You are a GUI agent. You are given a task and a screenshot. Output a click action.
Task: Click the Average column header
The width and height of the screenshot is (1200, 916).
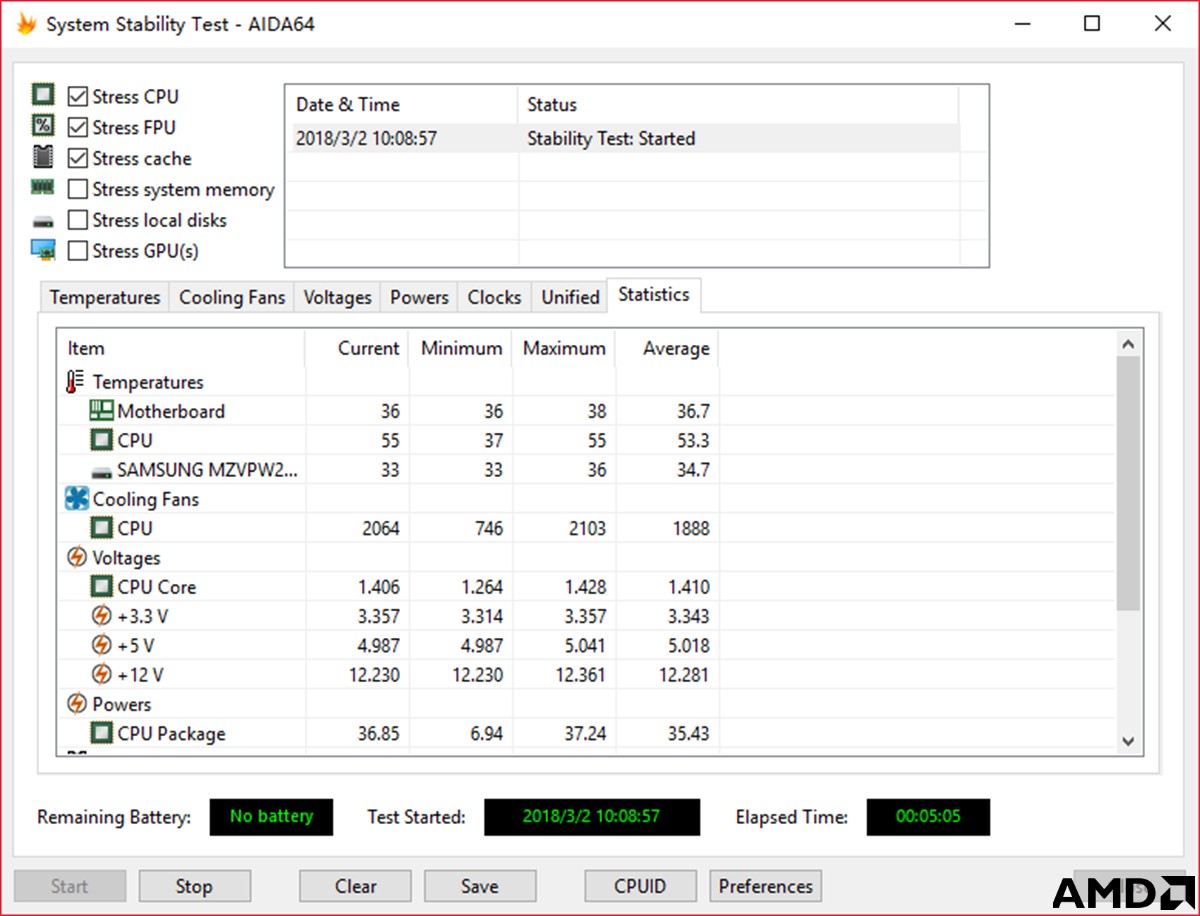(x=667, y=348)
